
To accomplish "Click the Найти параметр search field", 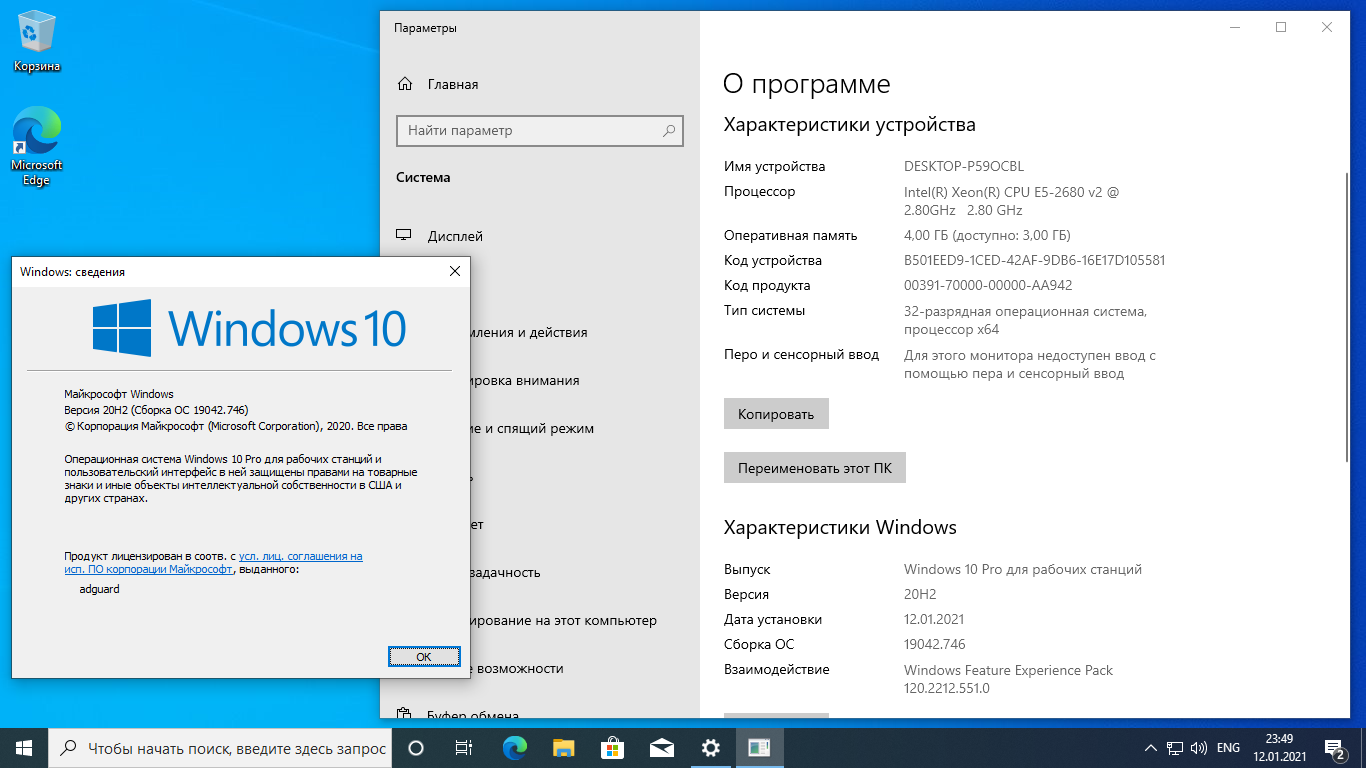I will click(x=541, y=130).
